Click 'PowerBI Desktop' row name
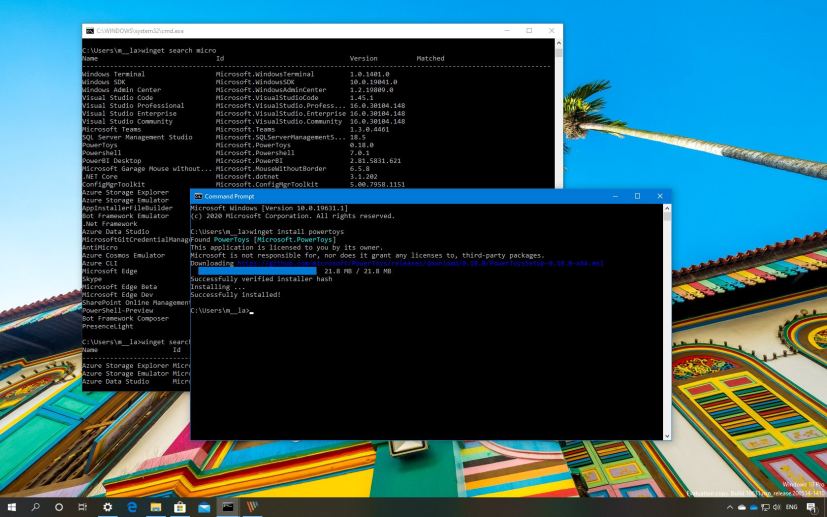This screenshot has width=827, height=517. pyautogui.click(x=112, y=161)
